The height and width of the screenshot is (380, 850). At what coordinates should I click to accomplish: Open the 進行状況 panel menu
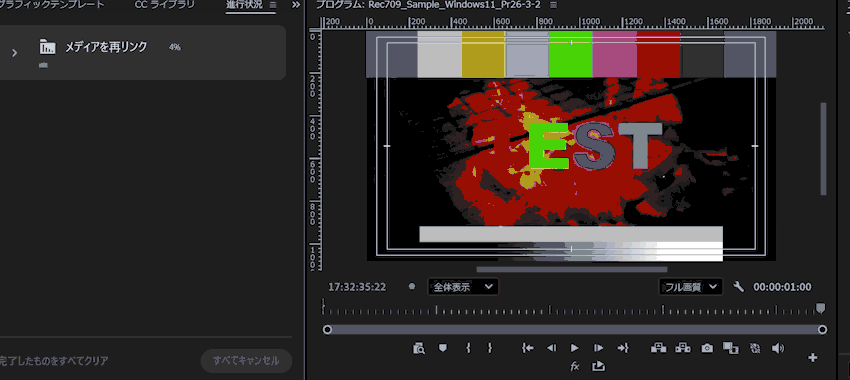[273, 5]
